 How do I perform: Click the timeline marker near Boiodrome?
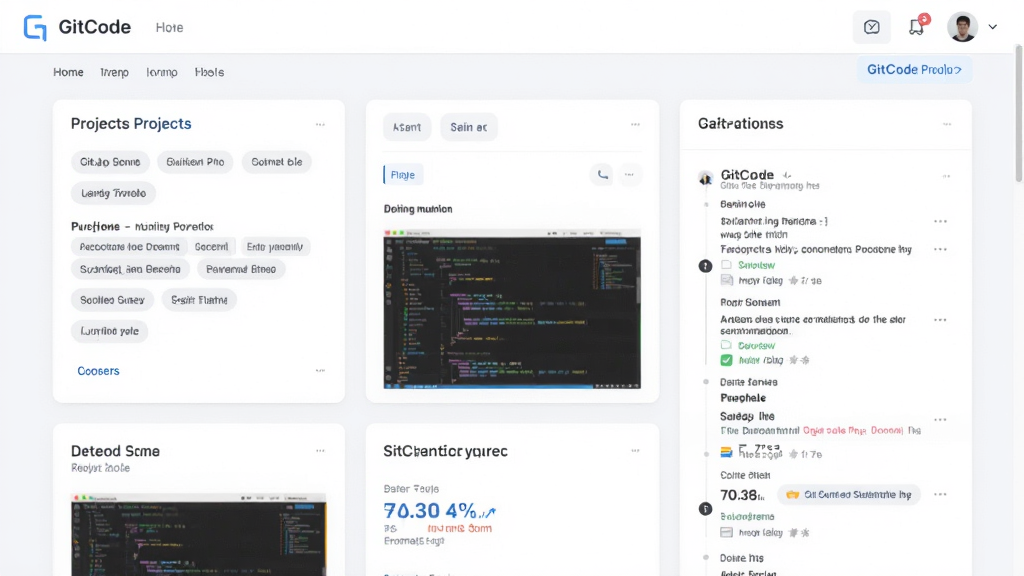[705, 509]
